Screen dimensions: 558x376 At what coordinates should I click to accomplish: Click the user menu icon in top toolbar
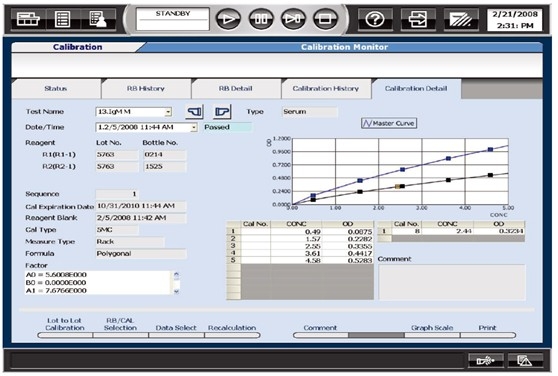pos(97,19)
